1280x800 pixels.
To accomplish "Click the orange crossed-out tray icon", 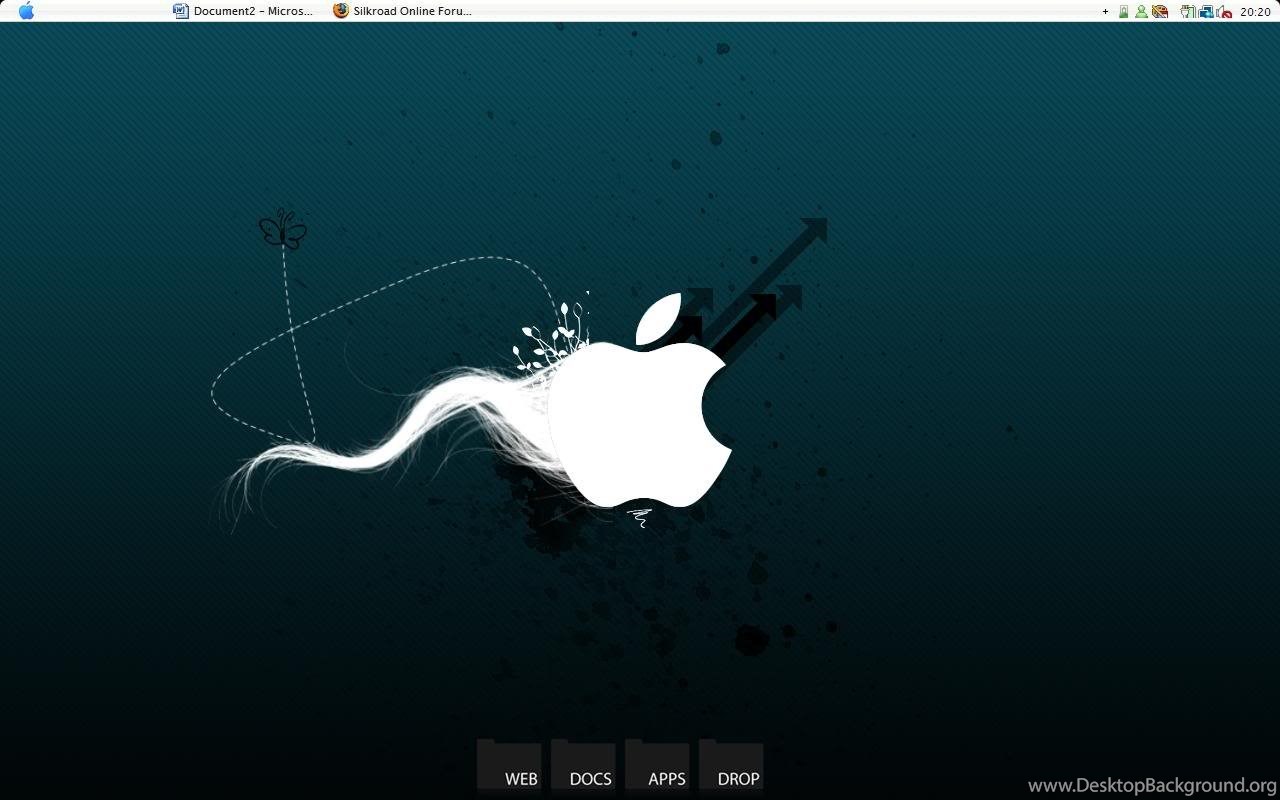I will click(1160, 12).
